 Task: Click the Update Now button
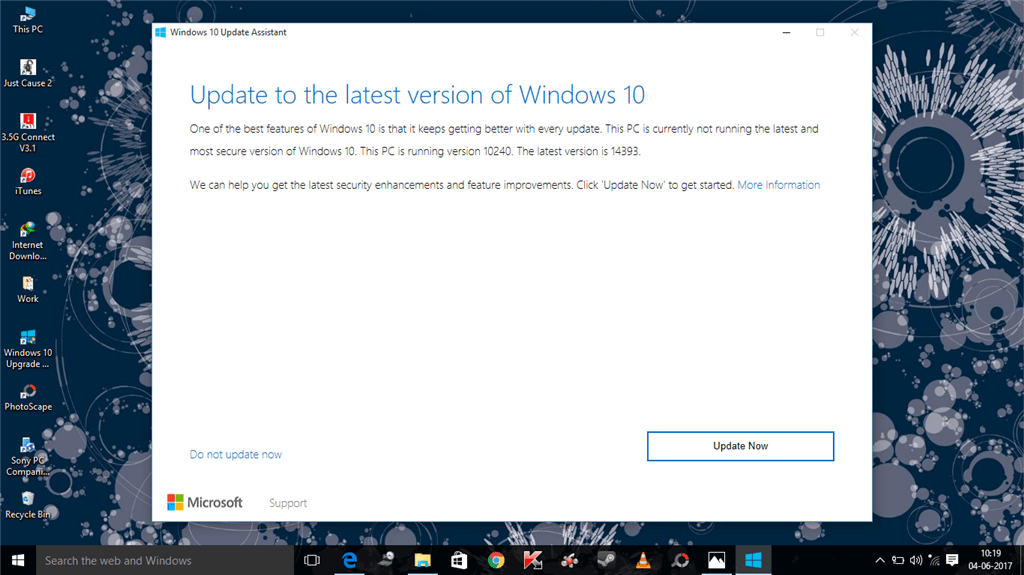740,446
